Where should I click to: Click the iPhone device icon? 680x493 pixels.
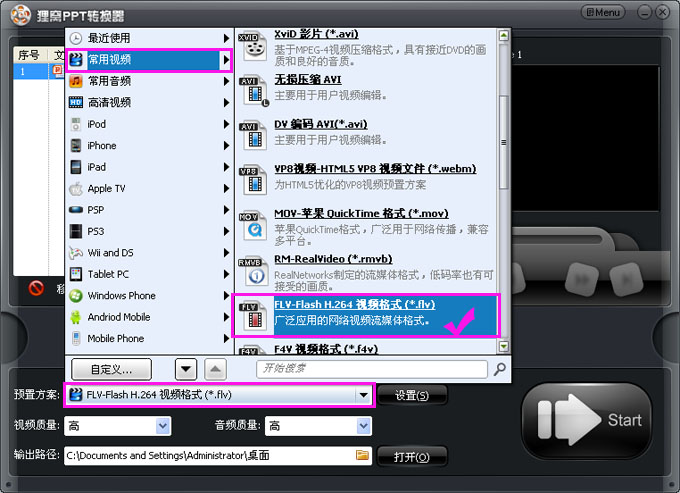[x=75, y=145]
